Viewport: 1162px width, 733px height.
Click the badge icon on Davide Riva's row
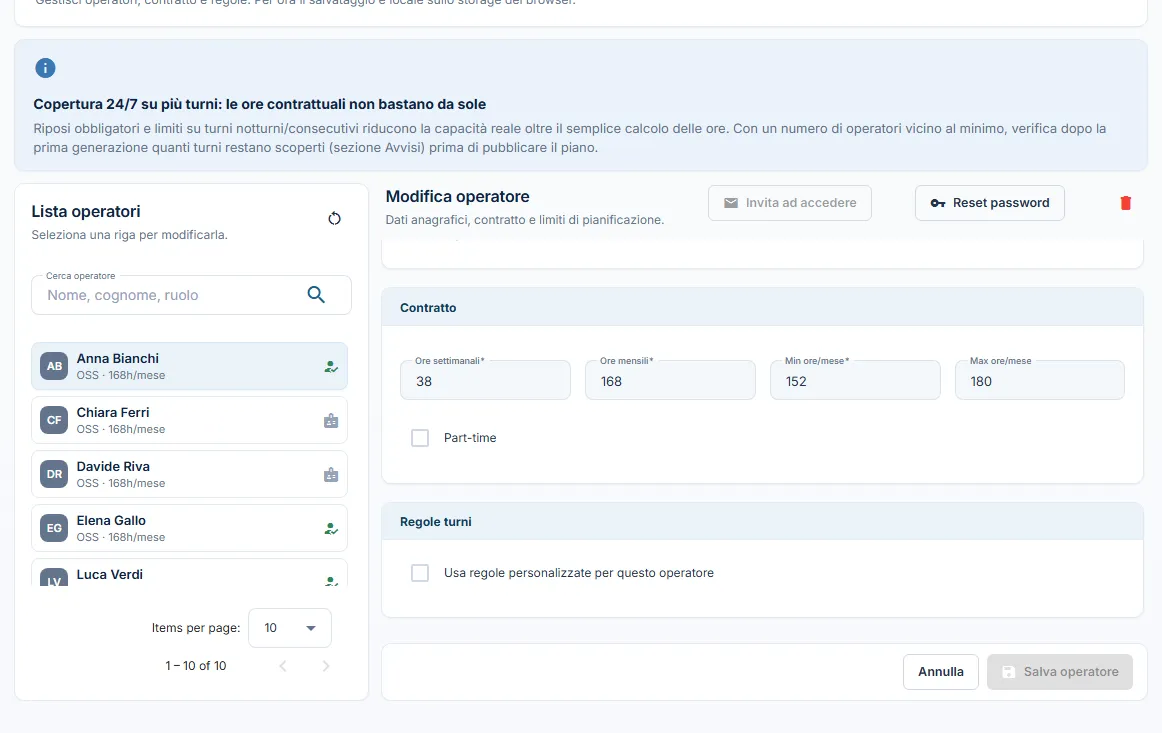(x=331, y=475)
